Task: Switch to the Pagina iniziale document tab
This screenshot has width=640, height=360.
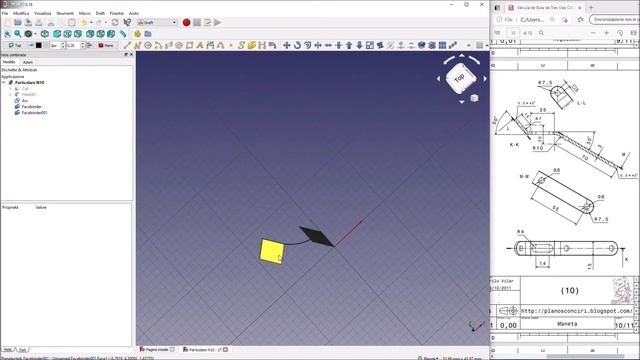Action: pyautogui.click(x=157, y=349)
